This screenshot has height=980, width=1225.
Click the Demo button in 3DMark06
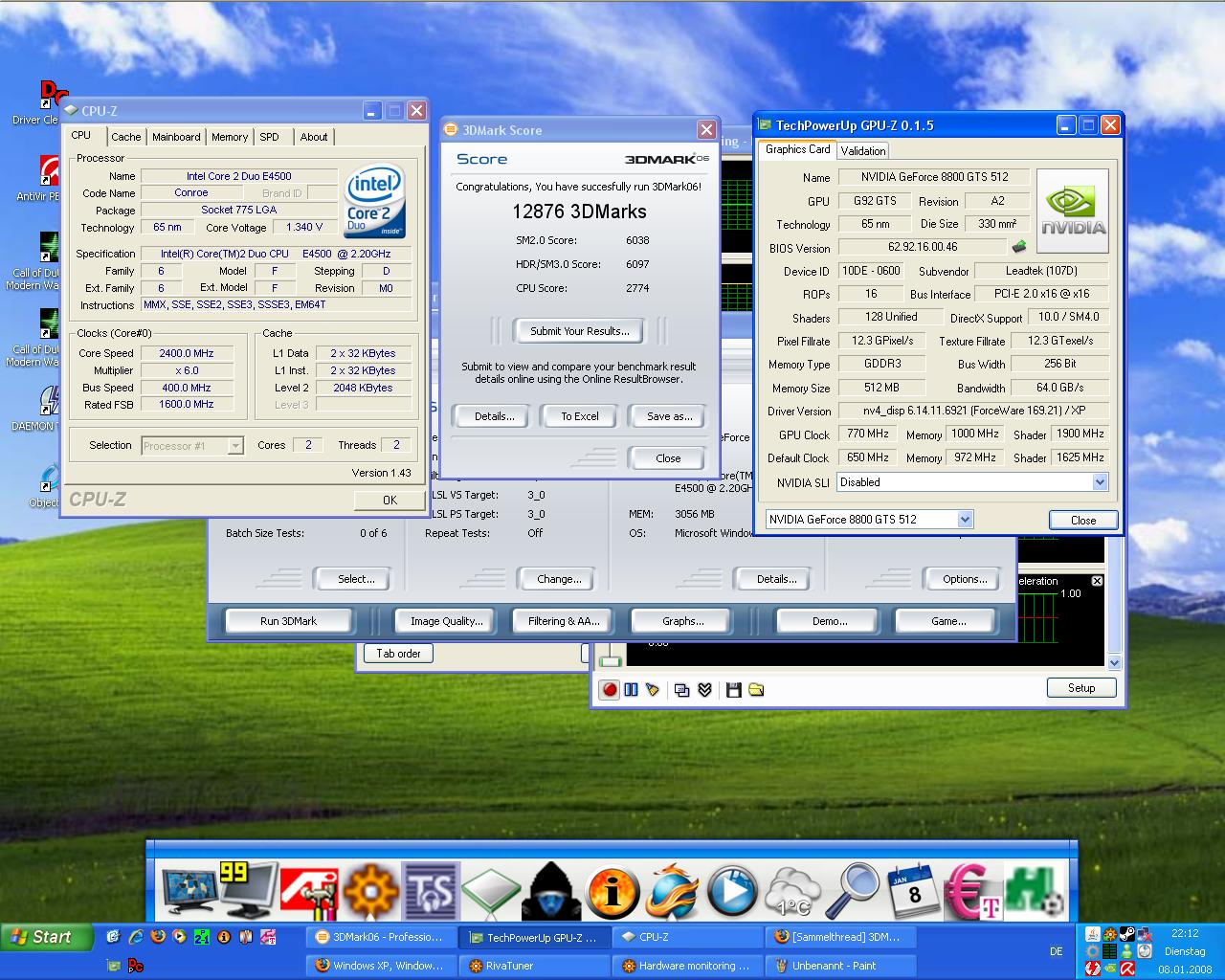pyautogui.click(x=830, y=621)
